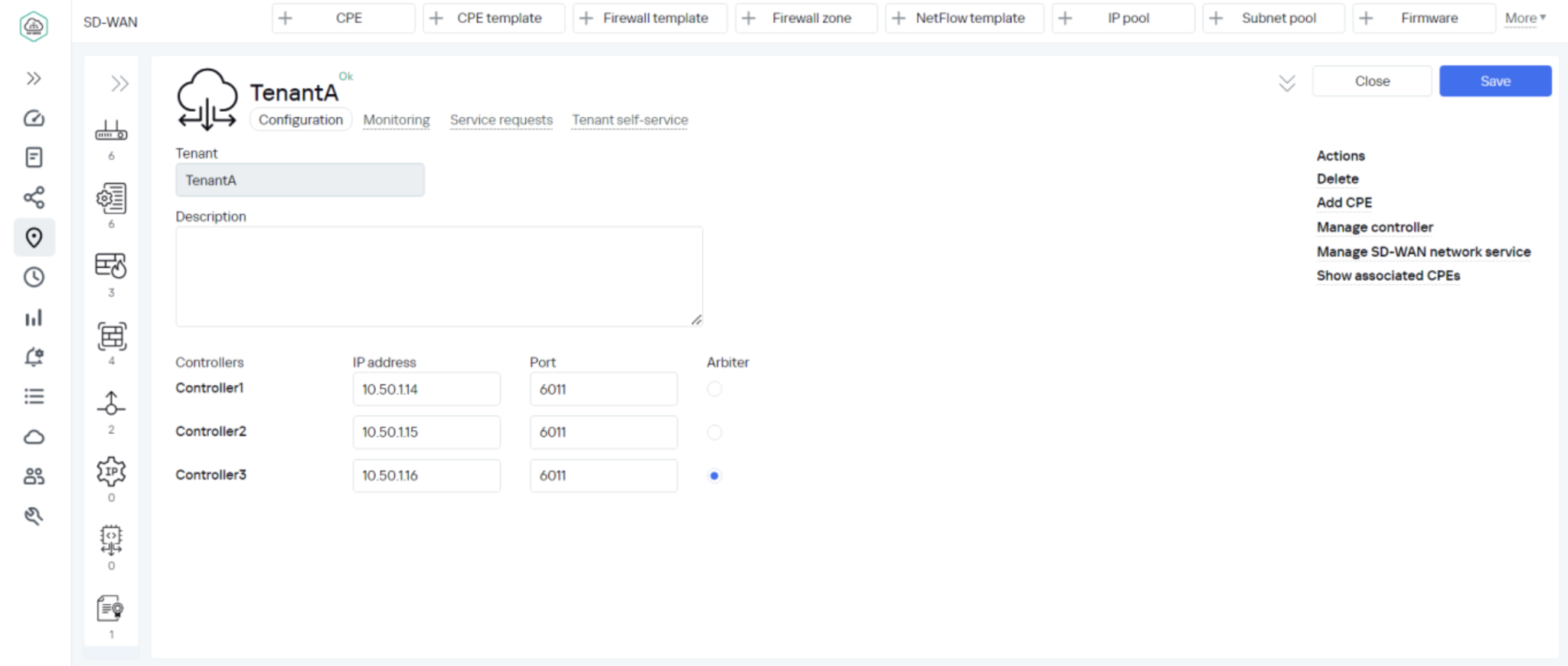This screenshot has width=1568, height=666.
Task: Click the wrench tools icon in sidebar
Action: [x=34, y=516]
